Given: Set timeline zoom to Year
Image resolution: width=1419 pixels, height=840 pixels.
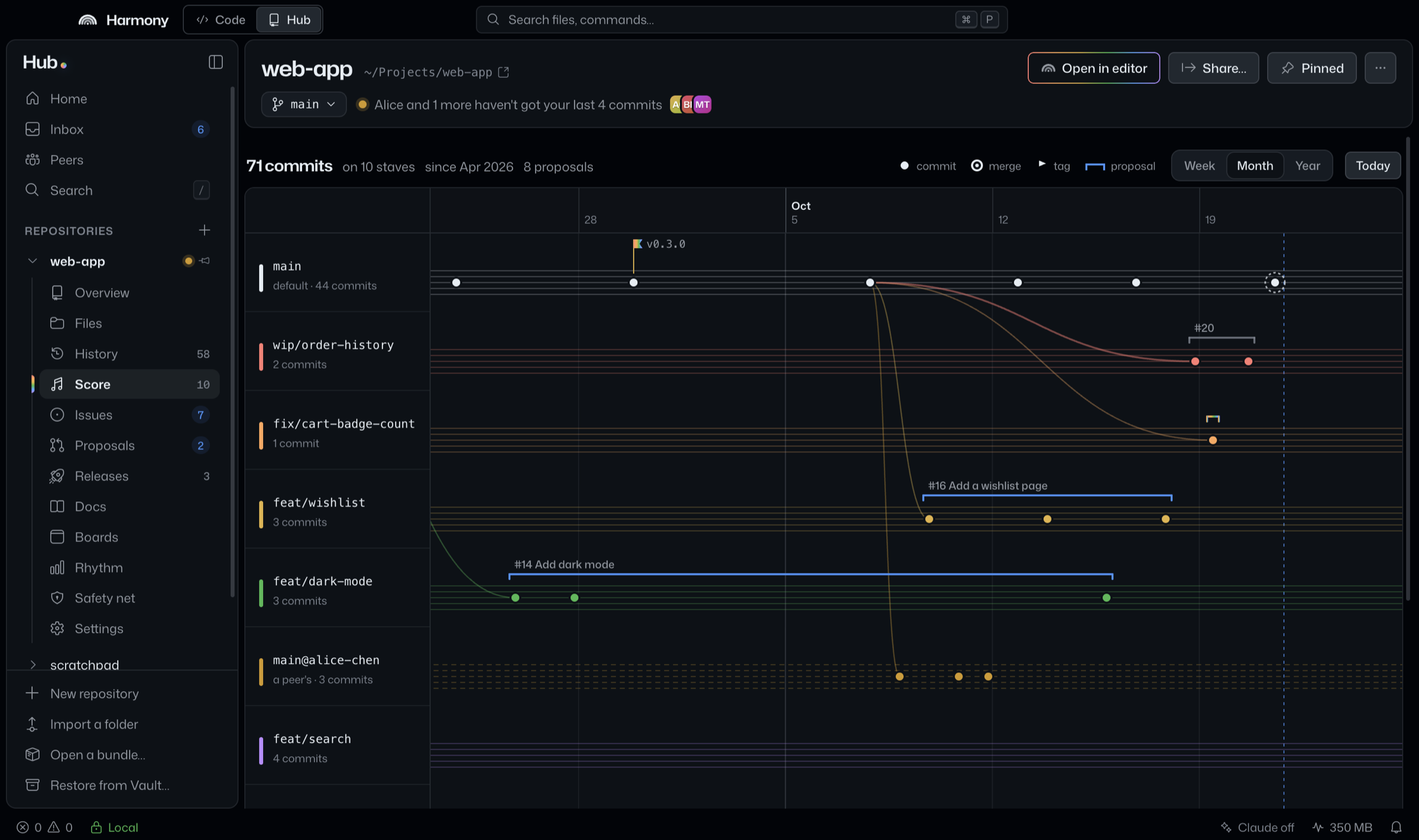Looking at the screenshot, I should pyautogui.click(x=1307, y=166).
